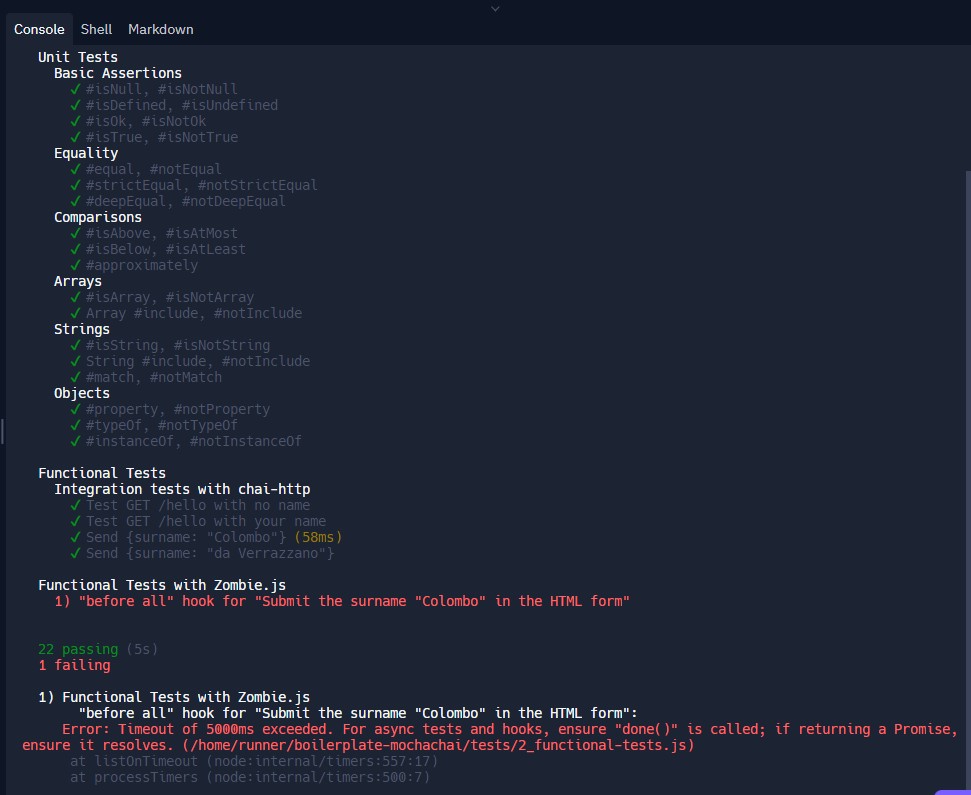Open the Markdown tab
This screenshot has height=795, width=971.
[x=160, y=29]
